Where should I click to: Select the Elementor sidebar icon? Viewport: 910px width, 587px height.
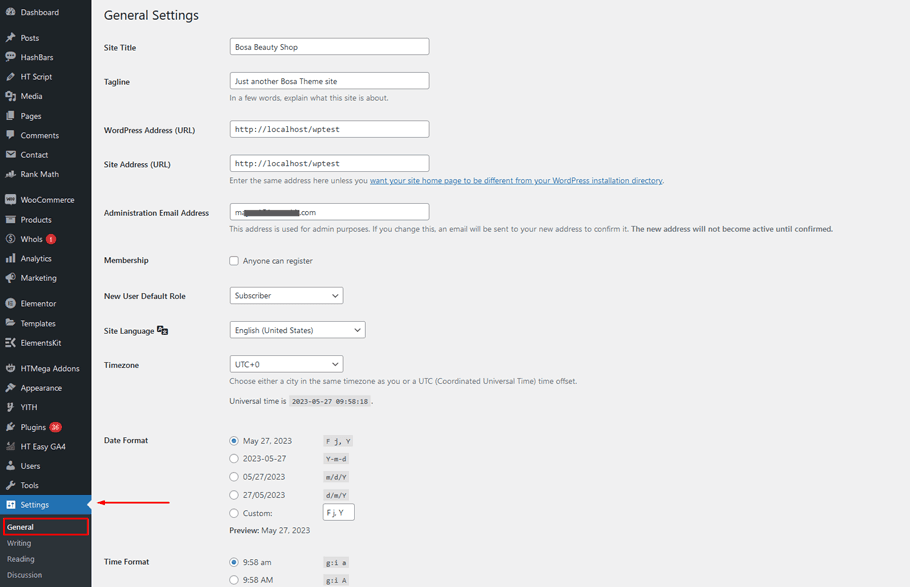[38, 302]
